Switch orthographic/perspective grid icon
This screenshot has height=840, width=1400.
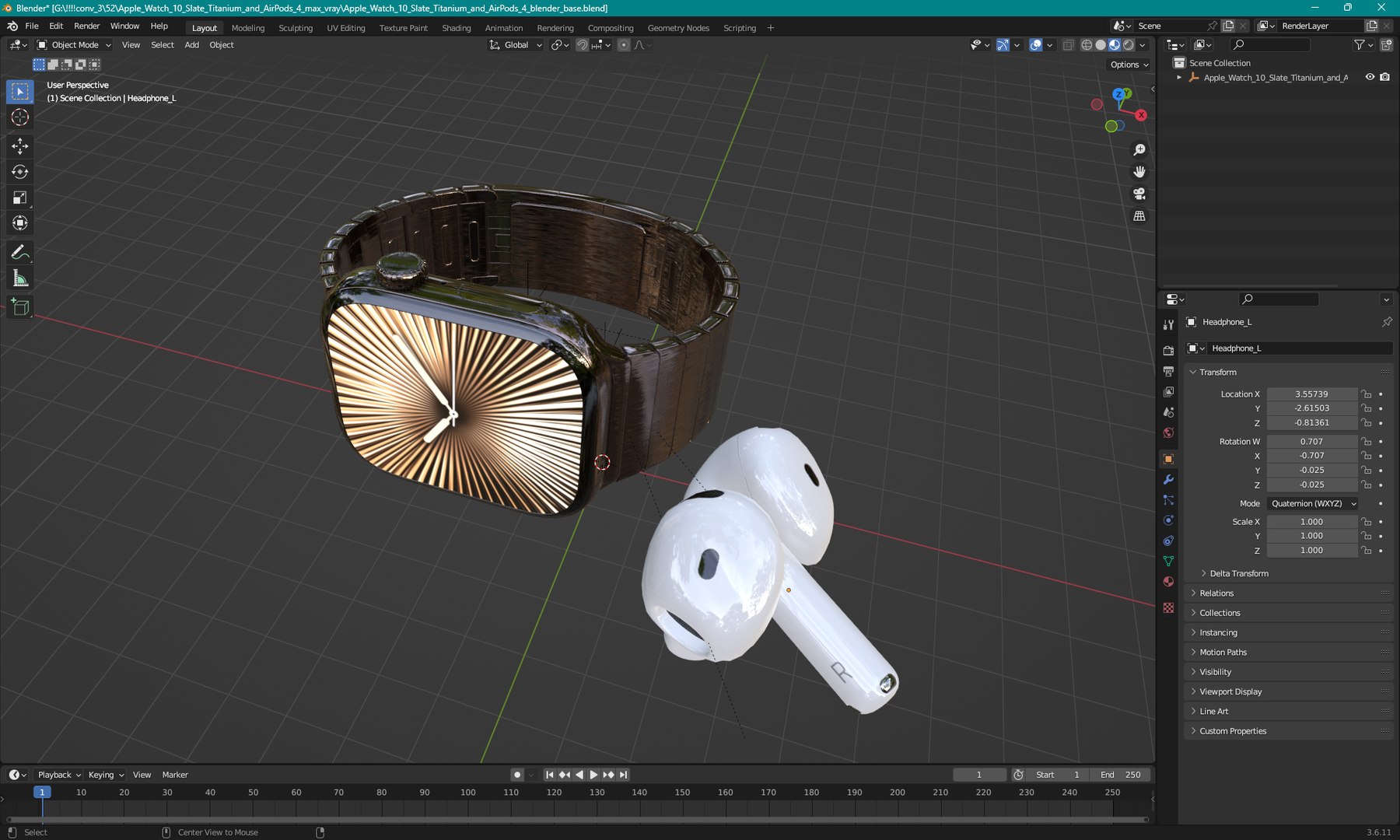click(1139, 216)
